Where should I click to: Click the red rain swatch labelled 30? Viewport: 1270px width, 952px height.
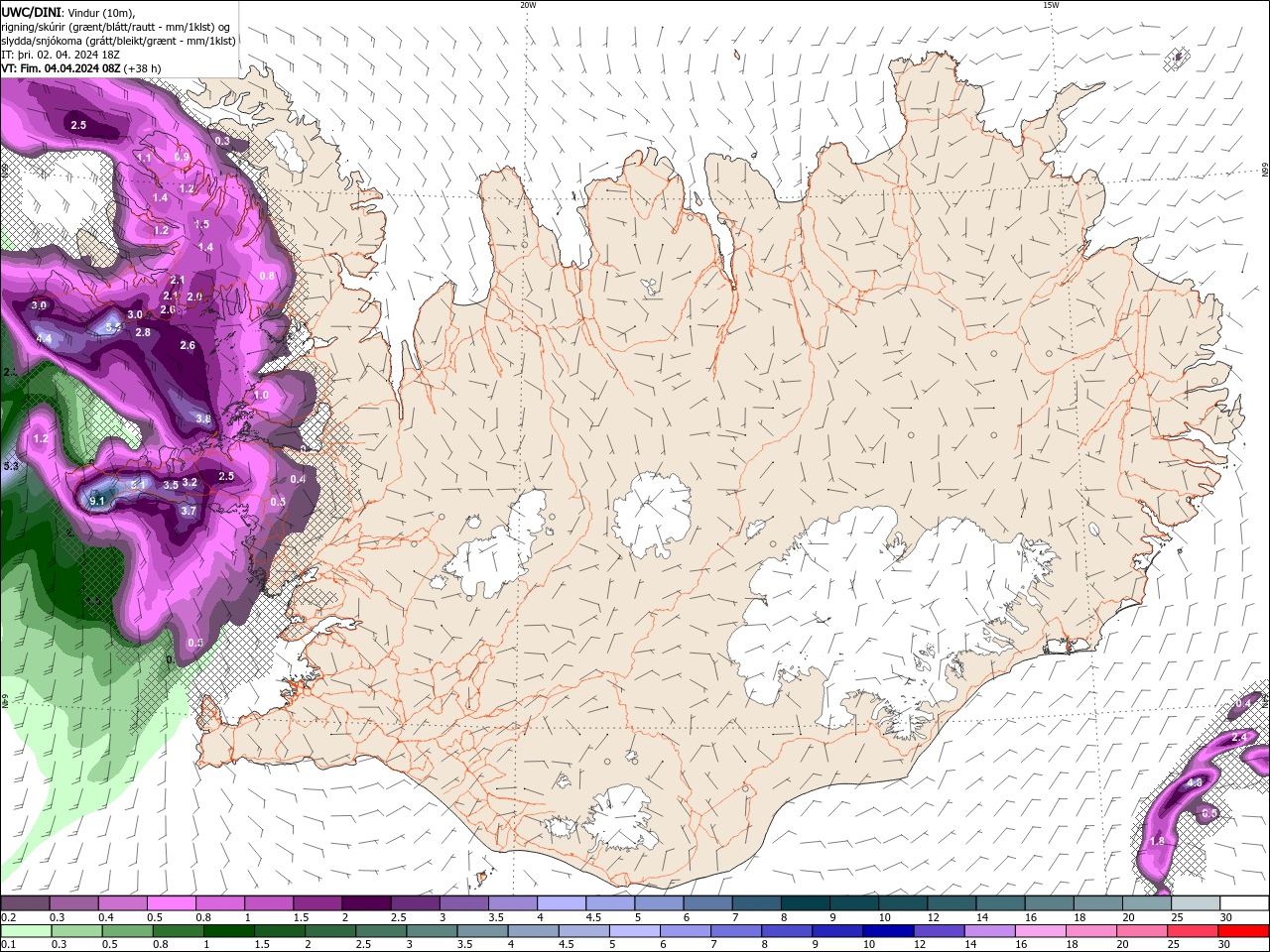[x=1242, y=931]
